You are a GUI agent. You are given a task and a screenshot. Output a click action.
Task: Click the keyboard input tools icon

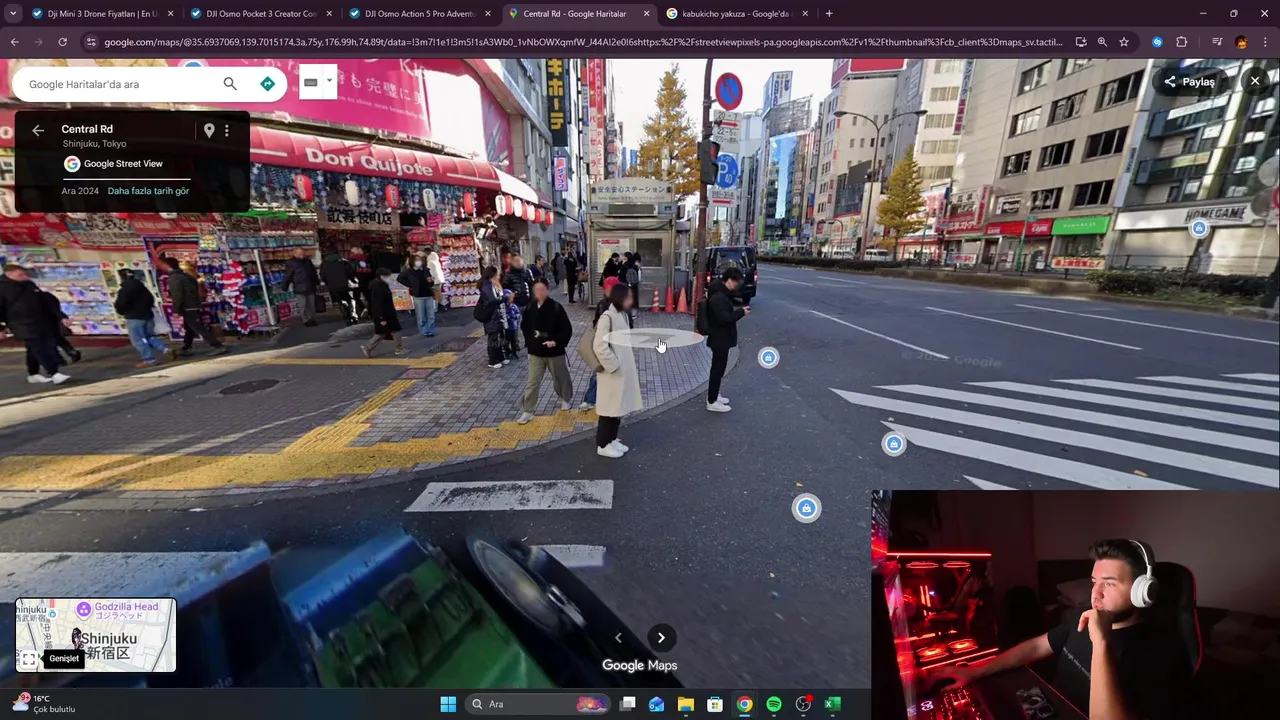point(311,82)
